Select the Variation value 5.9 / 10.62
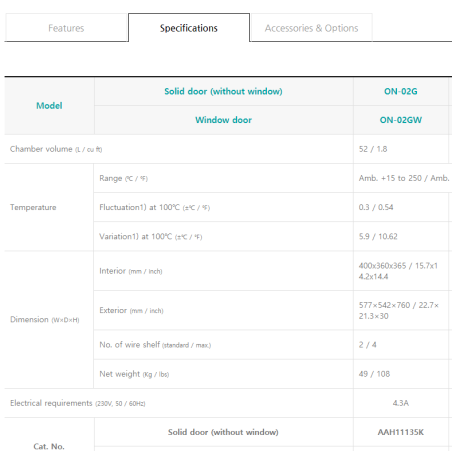452x452 pixels. (x=378, y=236)
